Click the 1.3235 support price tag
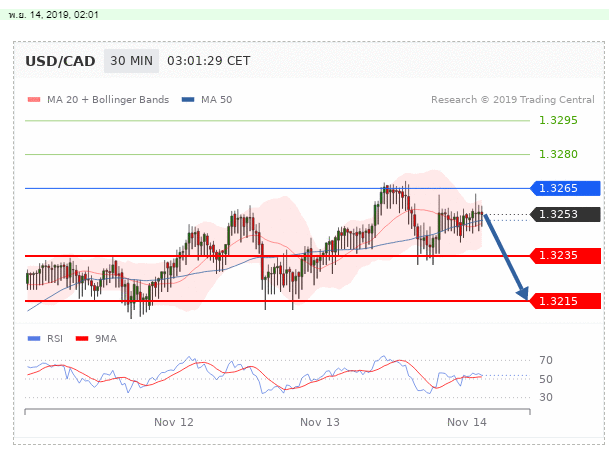 [565, 256]
